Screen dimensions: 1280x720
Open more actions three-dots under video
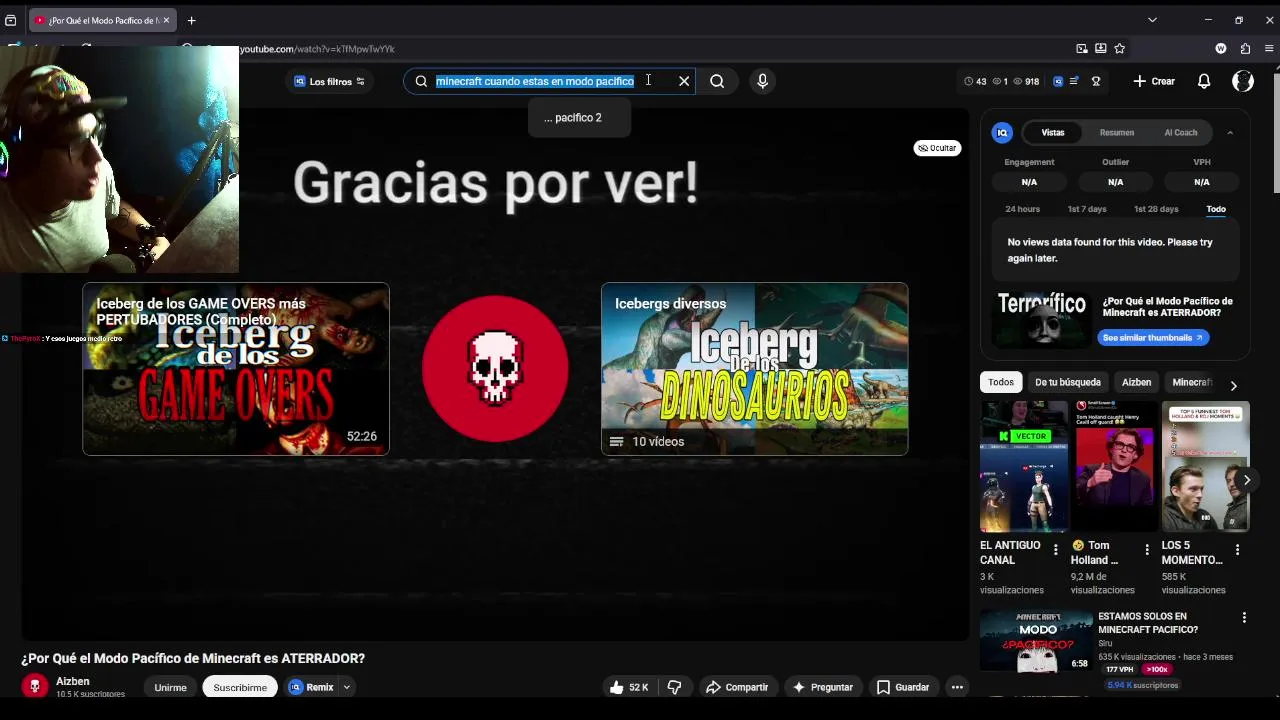(x=957, y=687)
